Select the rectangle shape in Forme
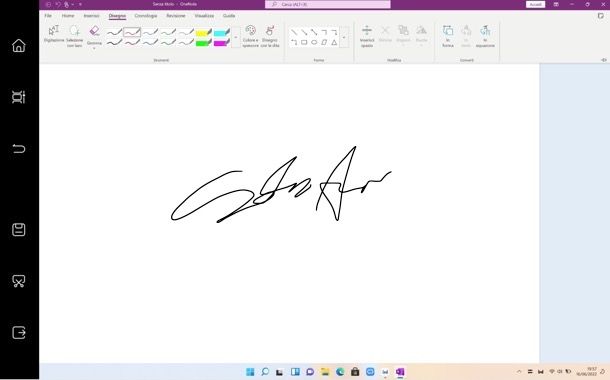This screenshot has width=610, height=380. (x=304, y=42)
